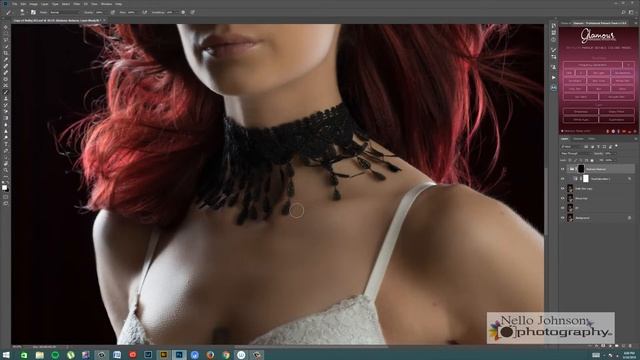This screenshot has height=360, width=640.
Task: Lock all layer attributes icon
Action: (592, 160)
